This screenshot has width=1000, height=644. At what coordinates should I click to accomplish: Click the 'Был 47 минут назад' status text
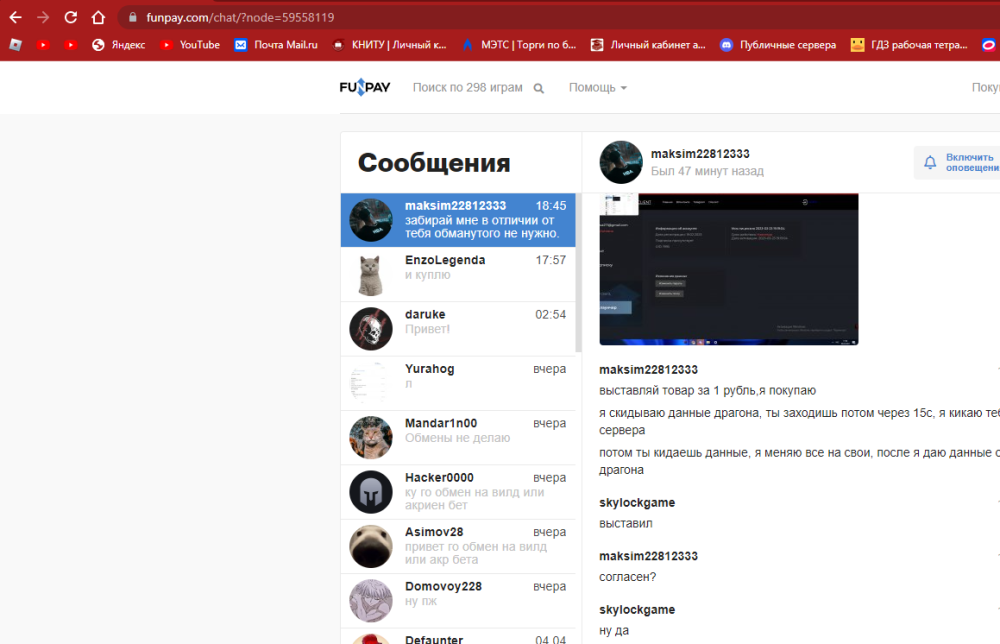click(x=707, y=171)
